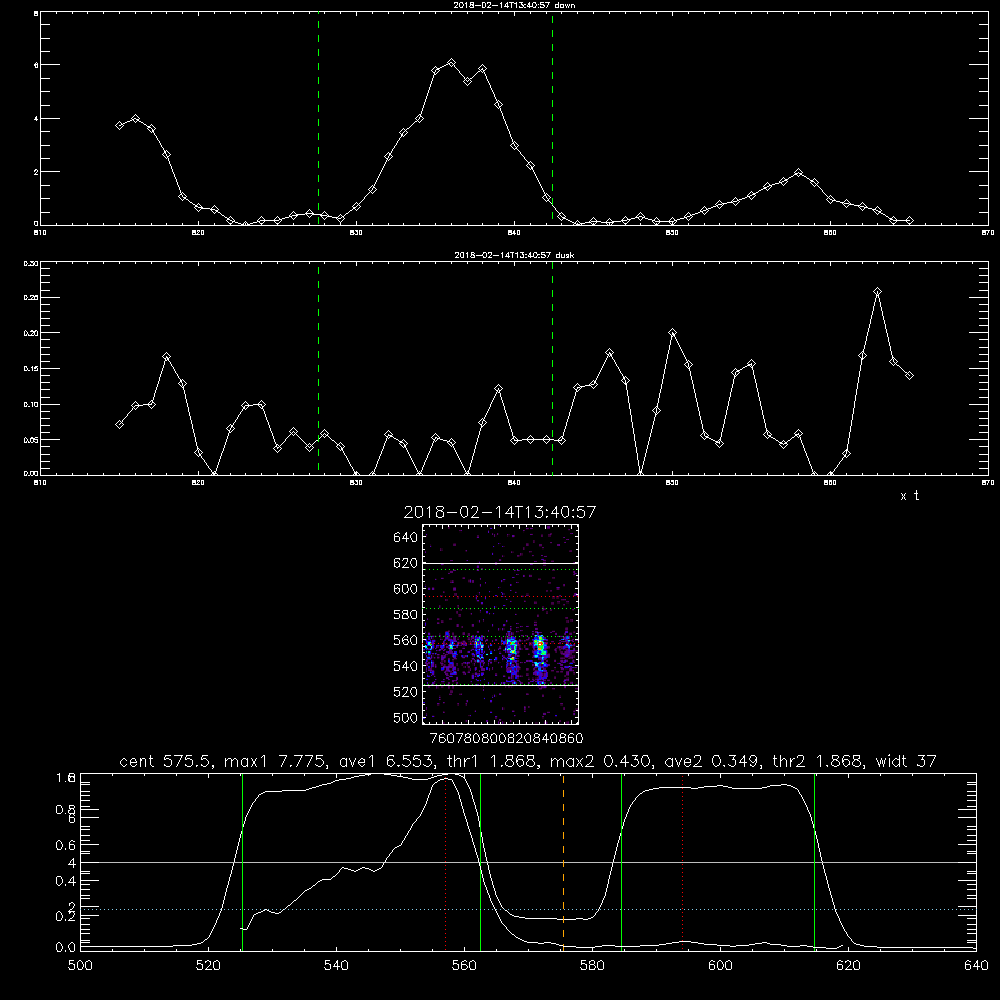This screenshot has width=1000, height=1000.
Task: Click the 'cent 575.5' value in the stats line
Action: [168, 761]
